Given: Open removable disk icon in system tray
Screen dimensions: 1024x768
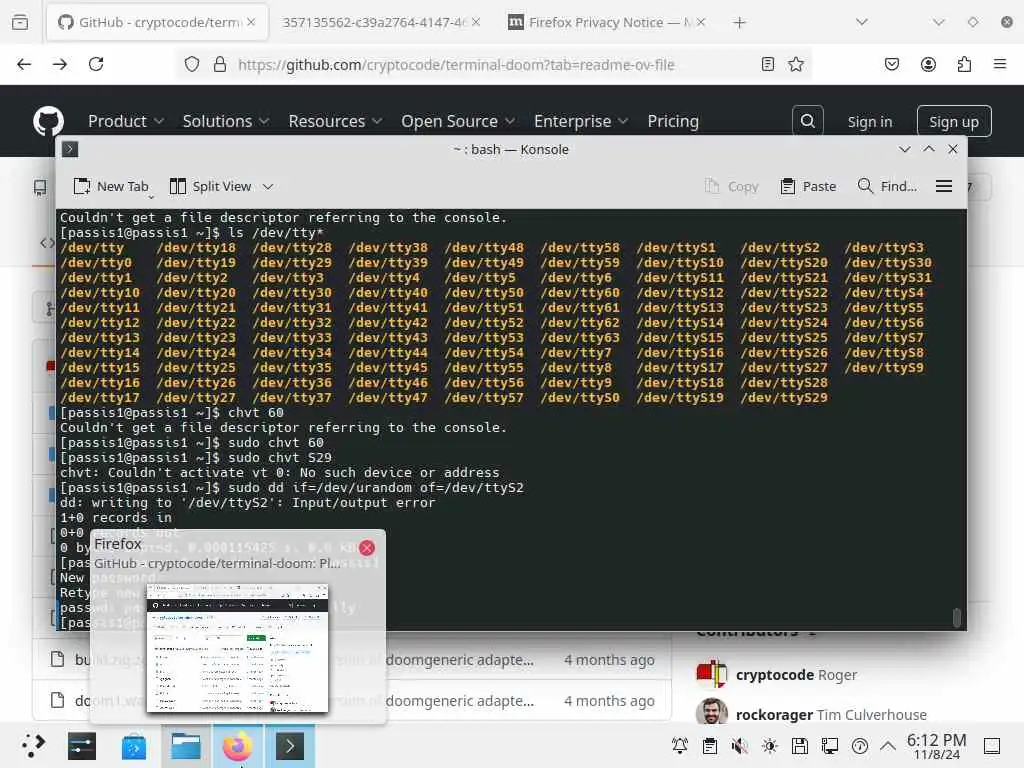Looking at the screenshot, I should 800,746.
